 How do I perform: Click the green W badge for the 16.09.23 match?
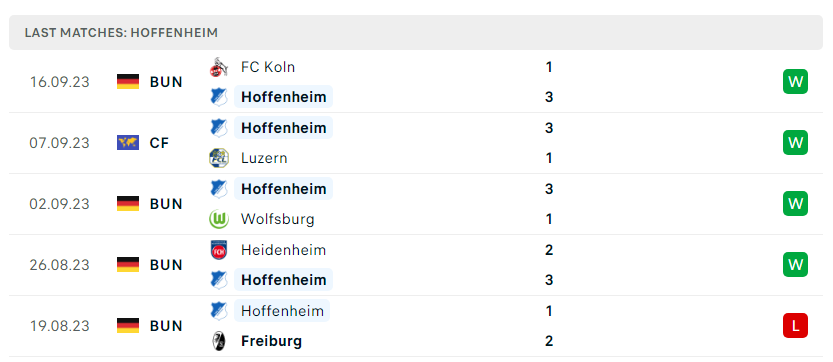[795, 82]
